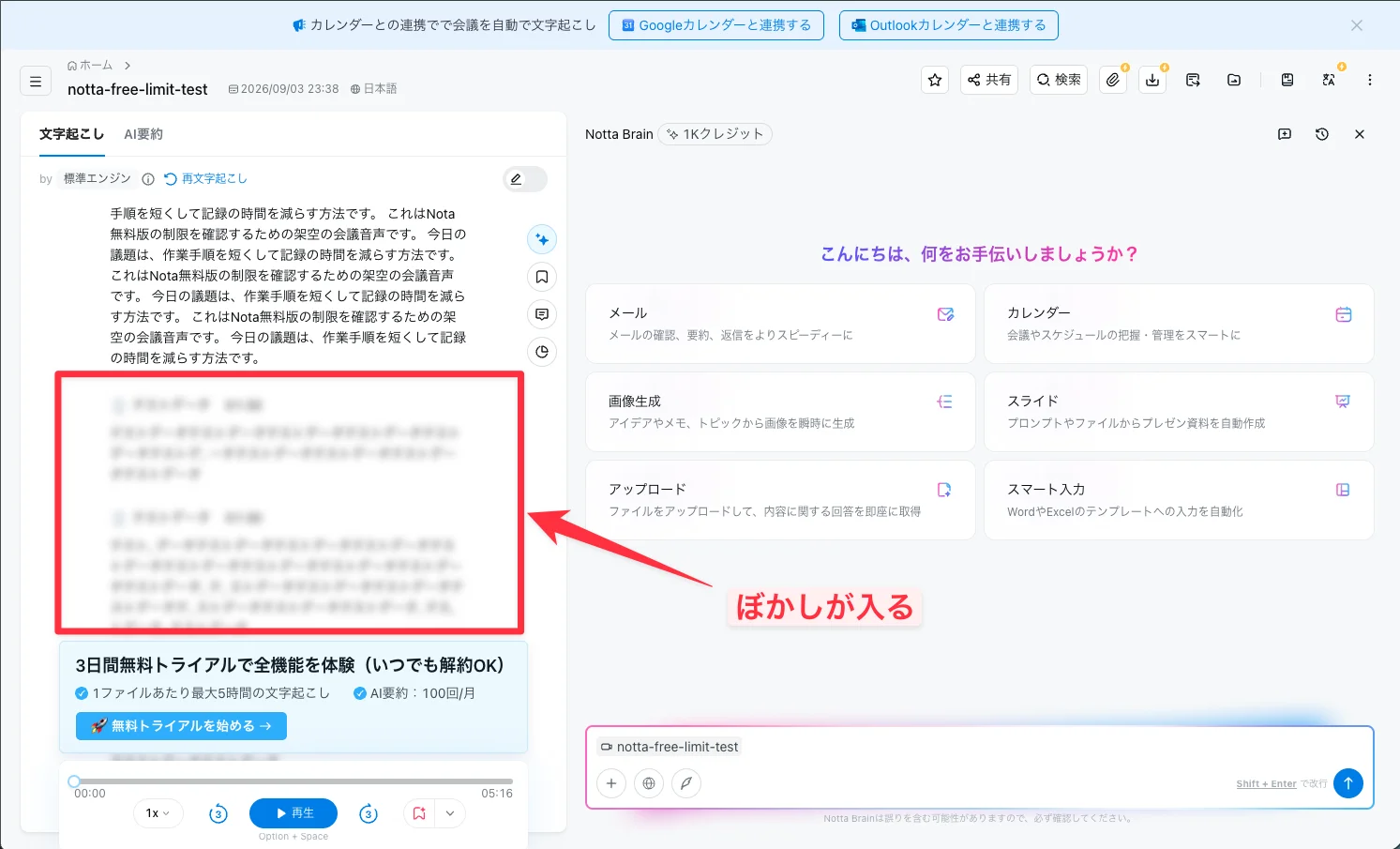Rewind 3 seconds
This screenshot has width=1400, height=849.
[x=218, y=813]
